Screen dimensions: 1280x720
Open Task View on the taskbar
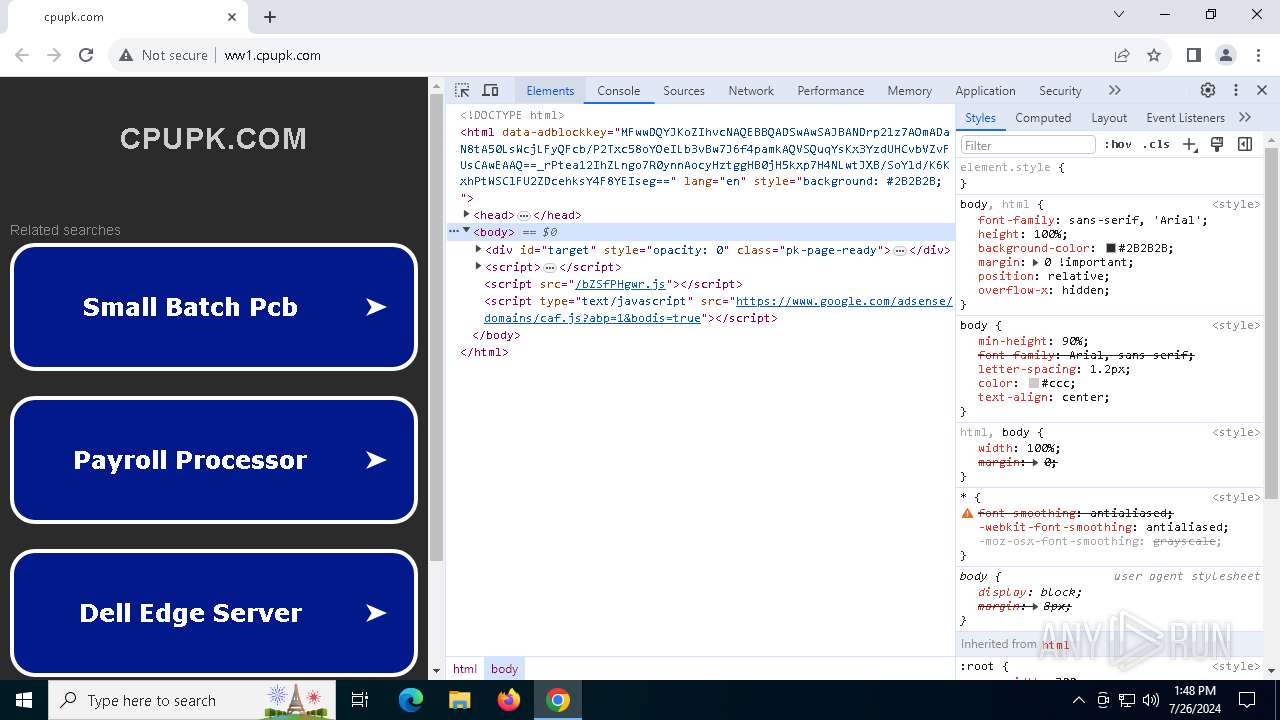click(x=360, y=700)
